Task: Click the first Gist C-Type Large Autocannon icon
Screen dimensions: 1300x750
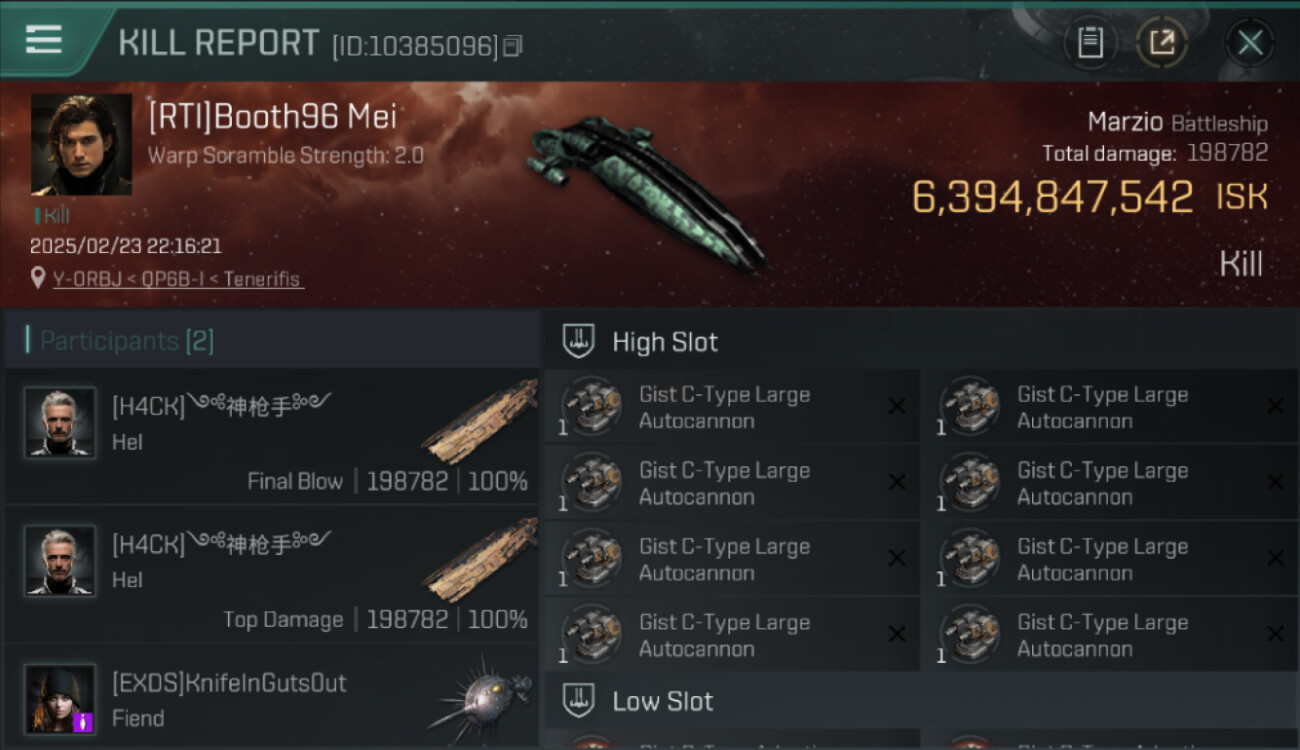Action: 591,406
